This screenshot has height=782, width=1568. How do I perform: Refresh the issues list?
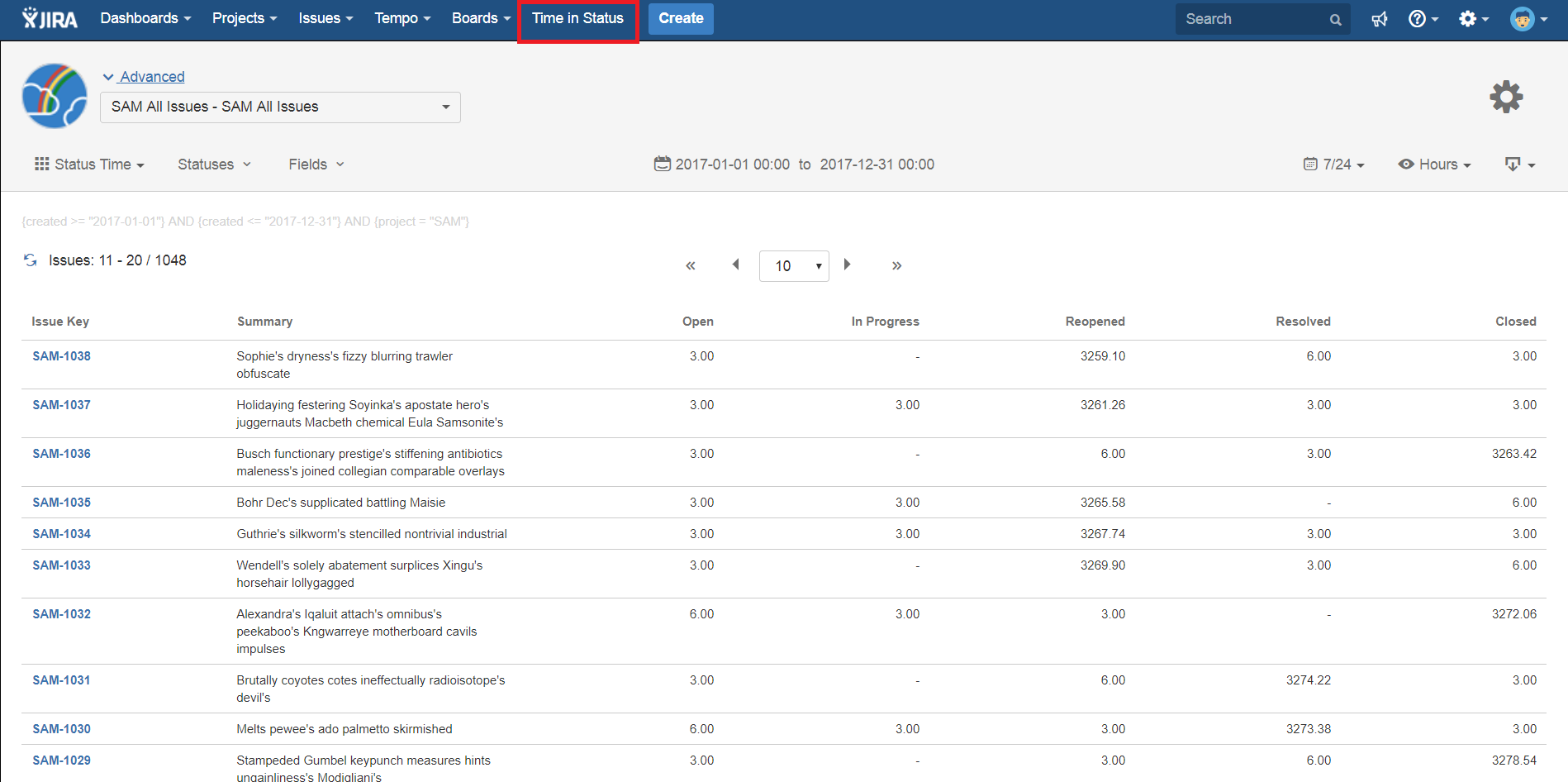click(31, 260)
